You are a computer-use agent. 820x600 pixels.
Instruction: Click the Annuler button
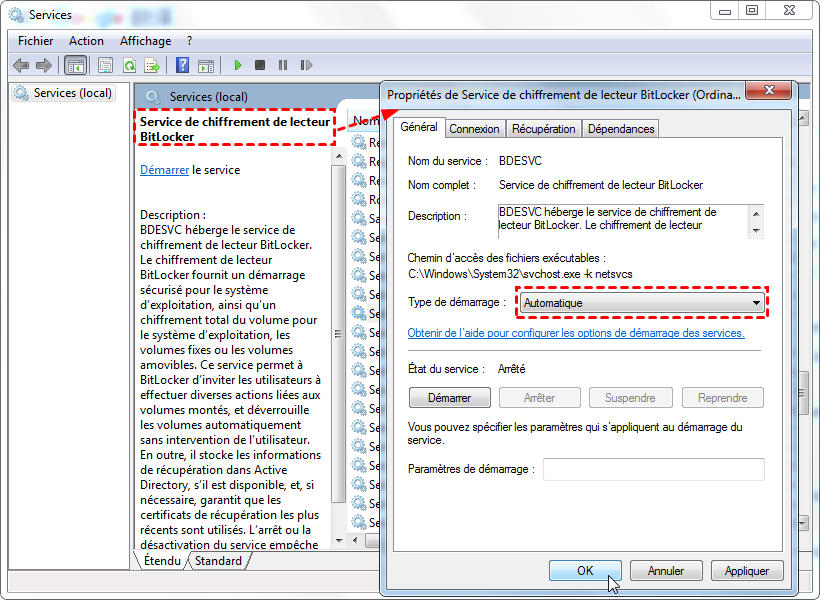coord(666,571)
